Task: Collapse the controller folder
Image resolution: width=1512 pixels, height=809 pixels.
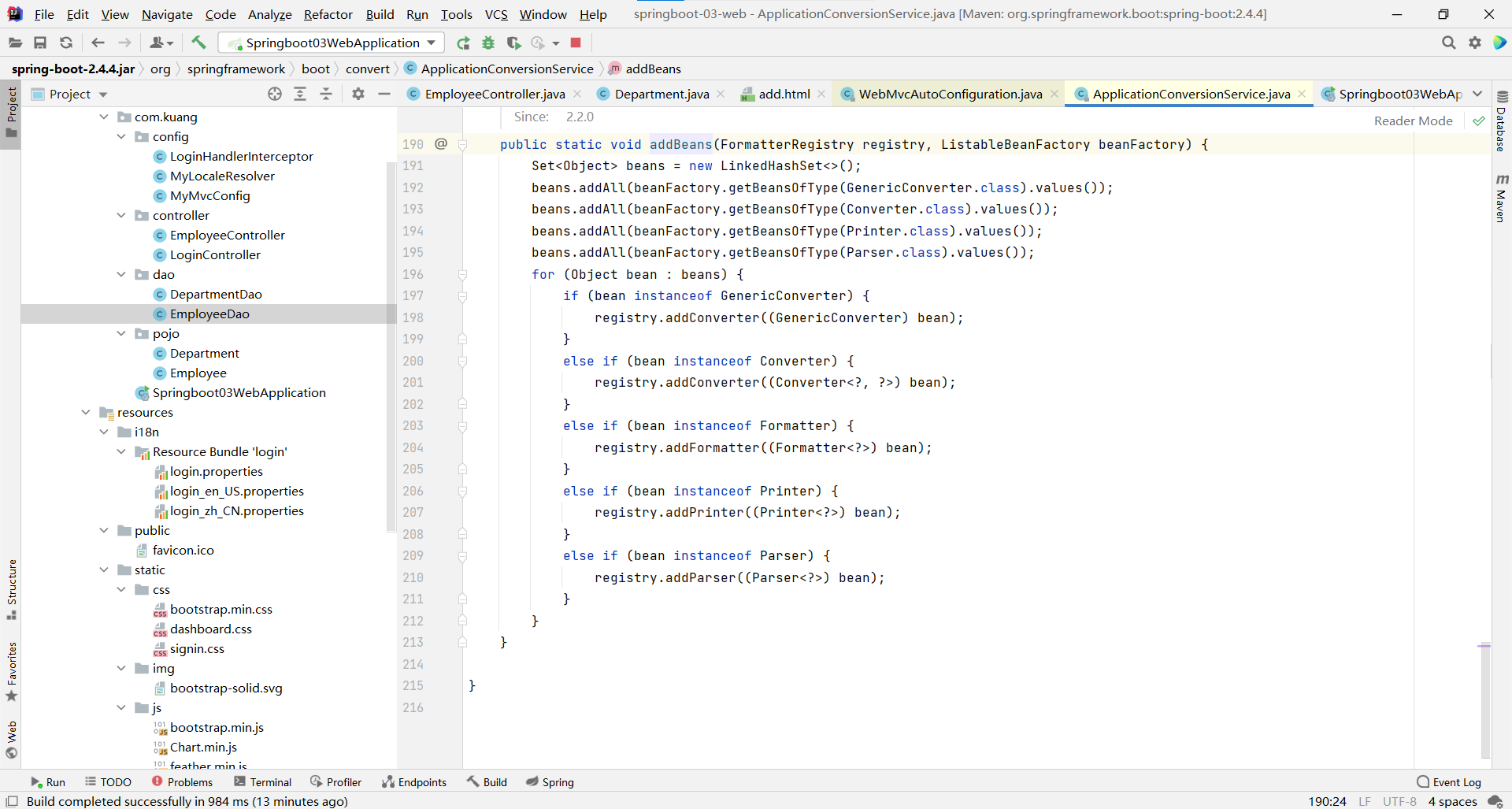Action: point(121,215)
